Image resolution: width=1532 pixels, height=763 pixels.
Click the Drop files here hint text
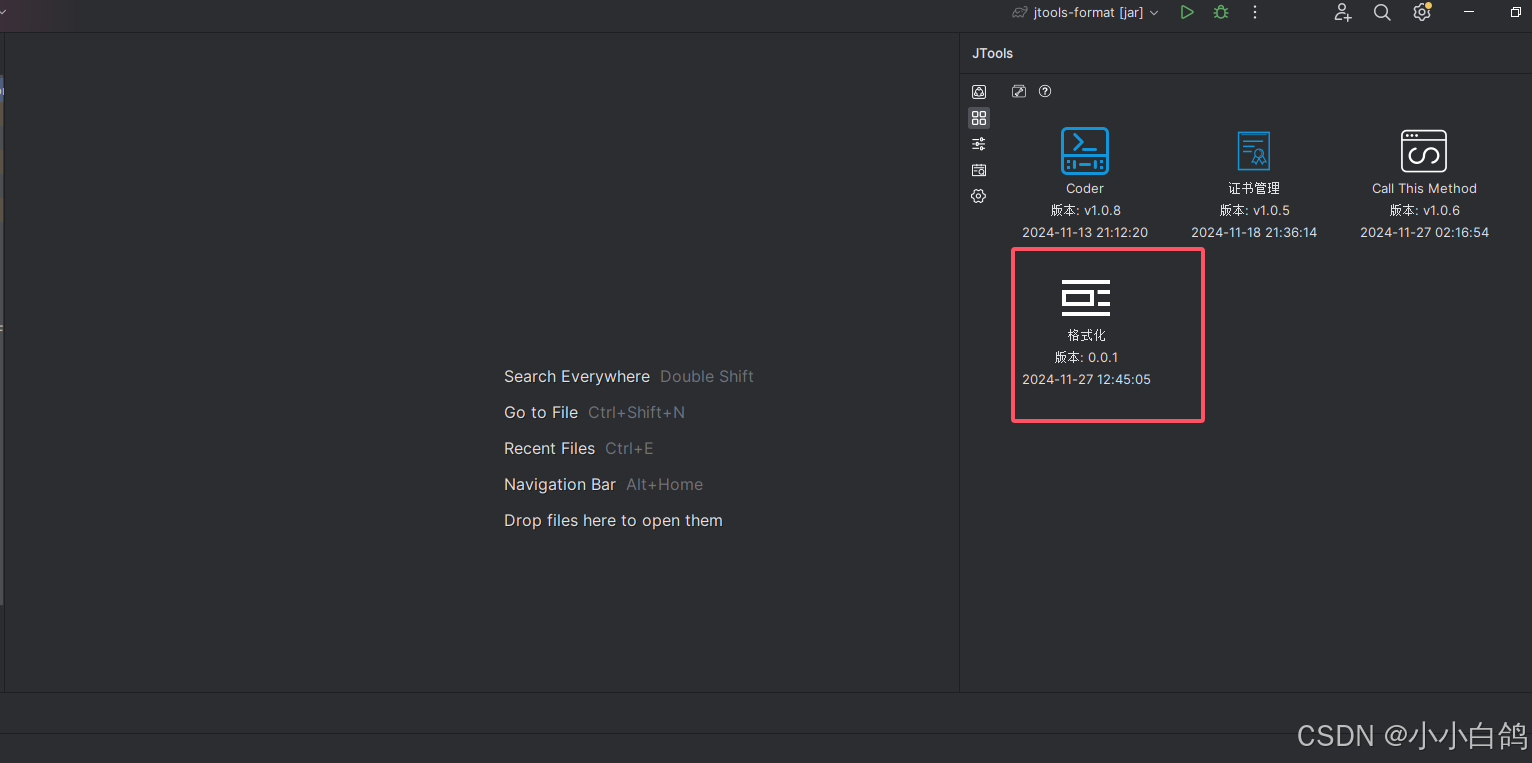[613, 520]
